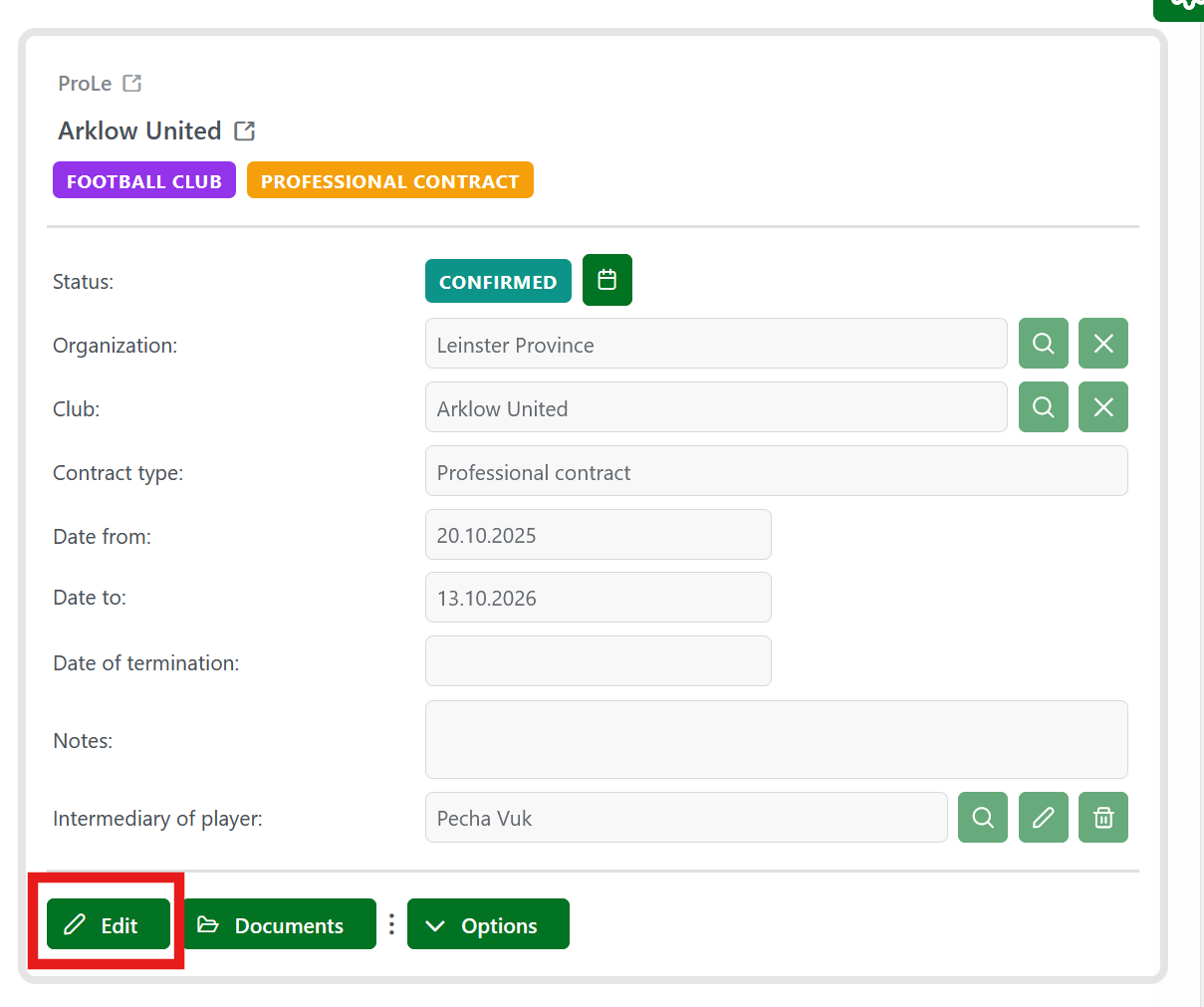1204x1007 pixels.
Task: Edit intermediary Pecha Vuk with pencil icon
Action: click(1043, 818)
